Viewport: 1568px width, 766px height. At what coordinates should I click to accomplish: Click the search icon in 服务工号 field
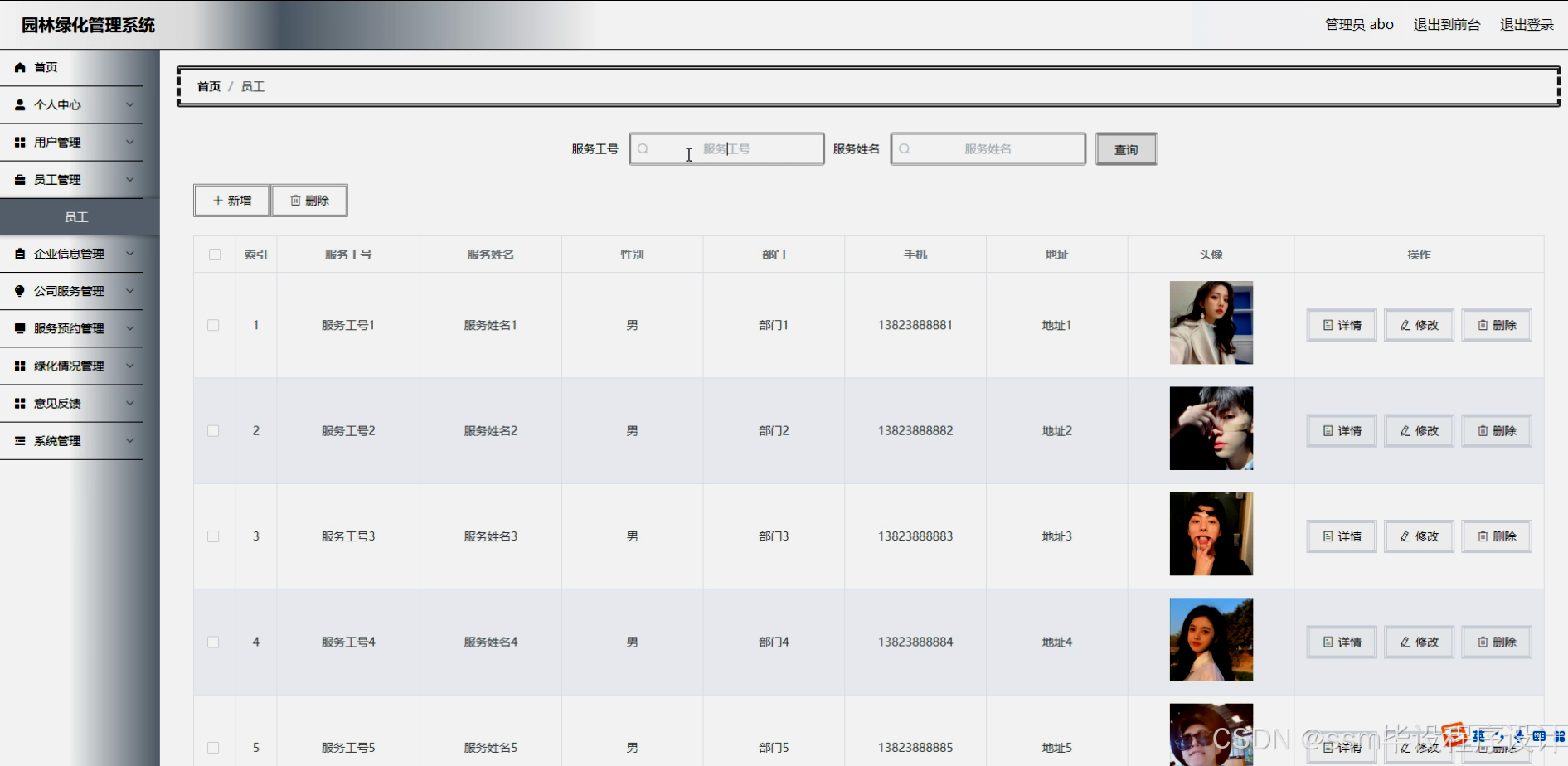643,149
